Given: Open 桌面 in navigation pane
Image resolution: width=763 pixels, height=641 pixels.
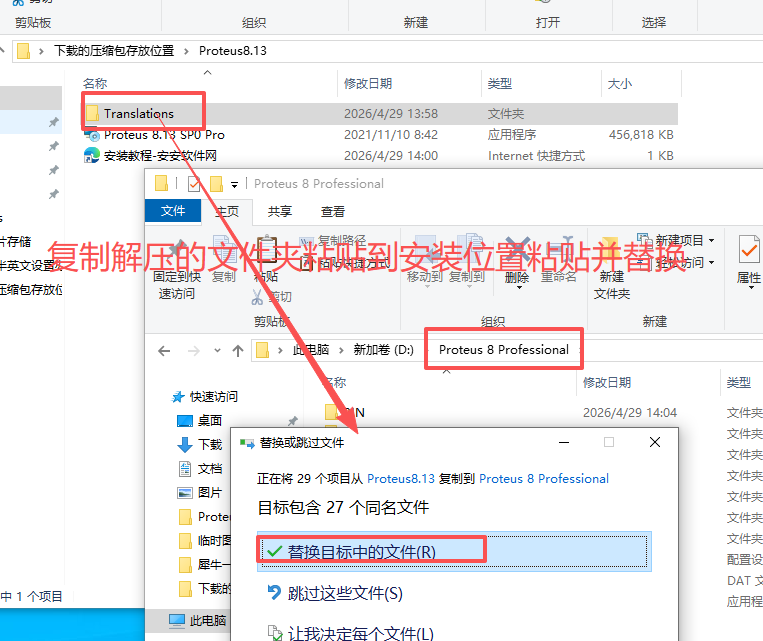Looking at the screenshot, I should coord(210,421).
